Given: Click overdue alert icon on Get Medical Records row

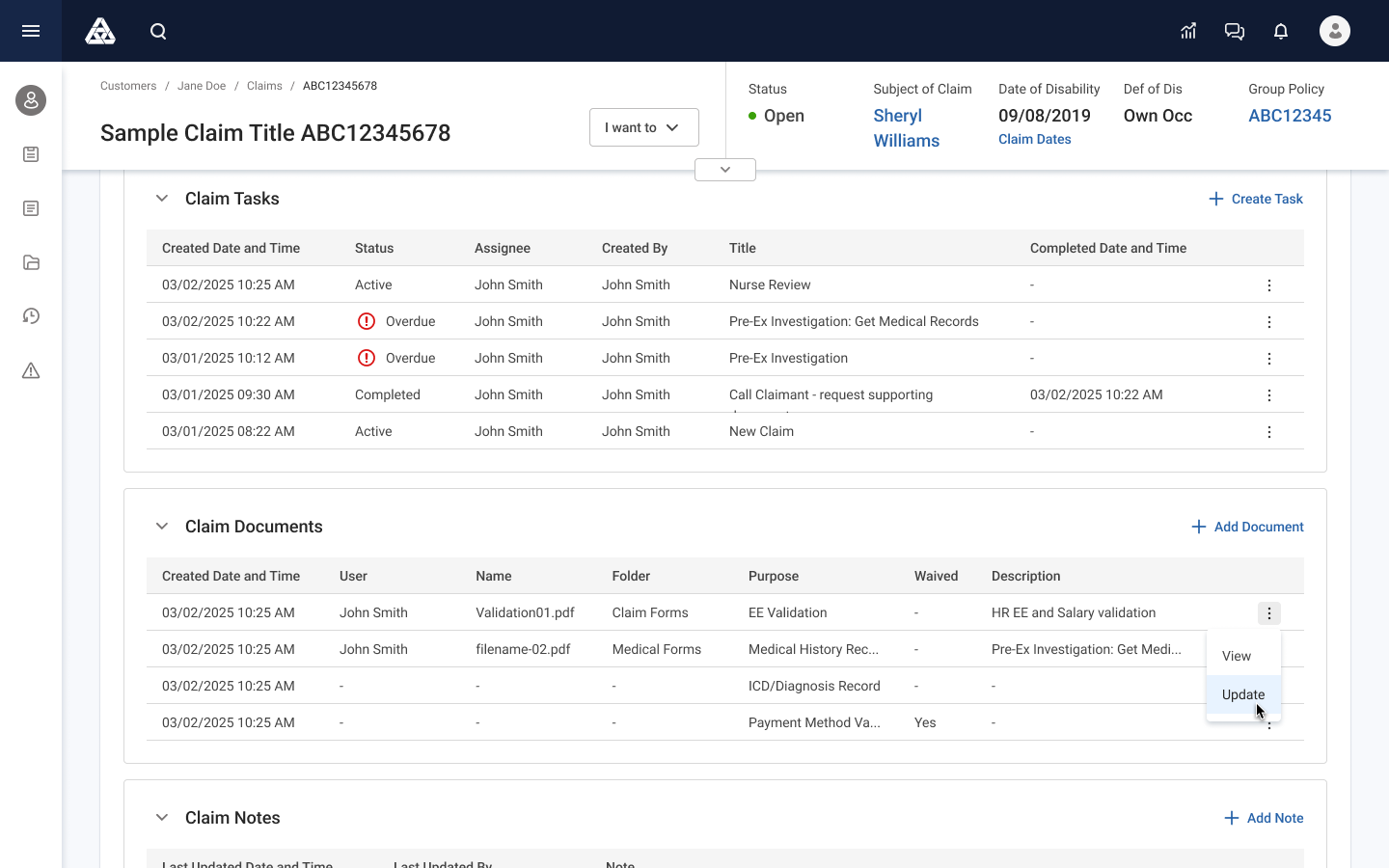Looking at the screenshot, I should click(367, 321).
